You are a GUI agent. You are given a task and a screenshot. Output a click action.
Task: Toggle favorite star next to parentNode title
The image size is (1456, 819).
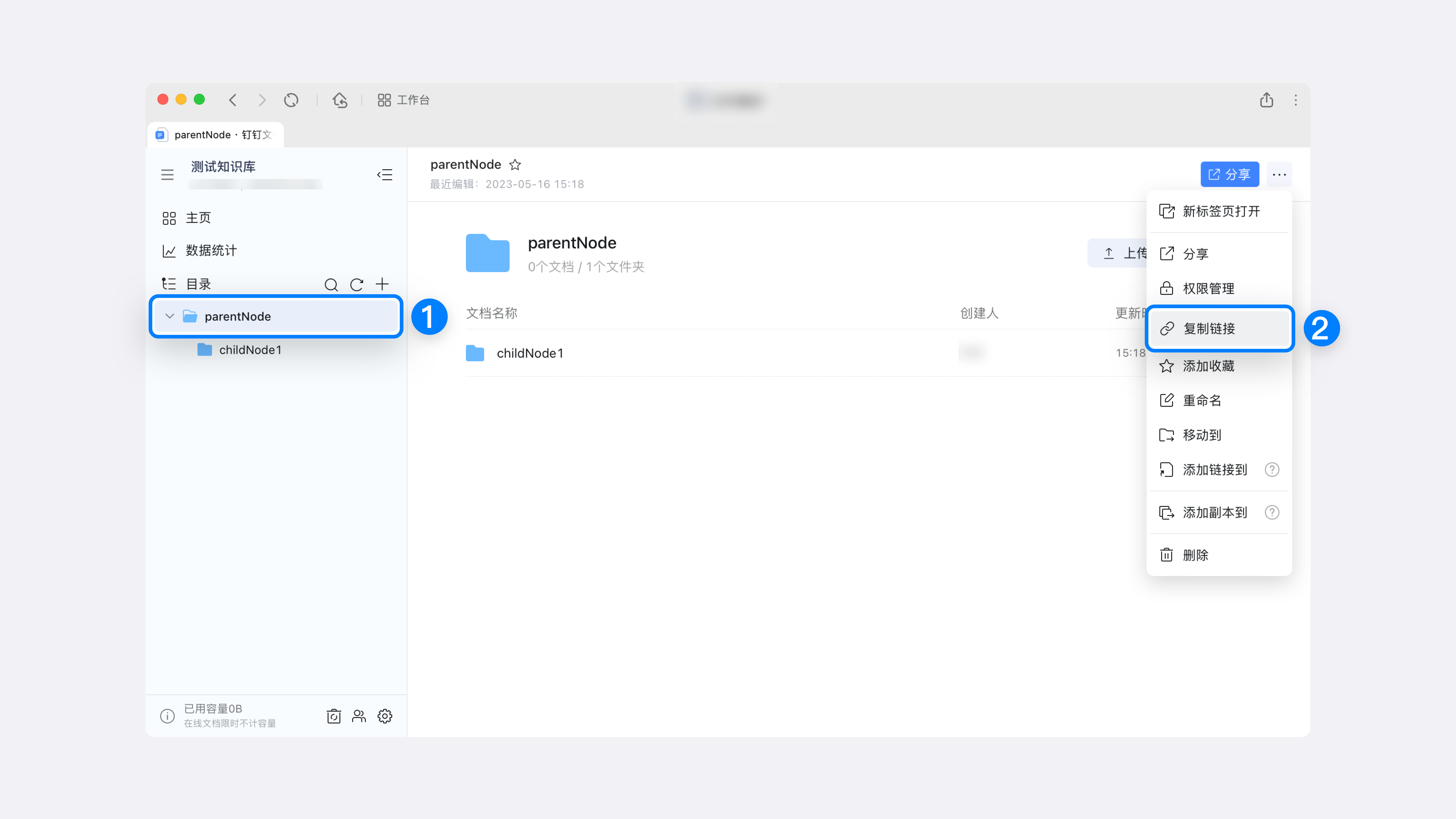click(x=515, y=164)
